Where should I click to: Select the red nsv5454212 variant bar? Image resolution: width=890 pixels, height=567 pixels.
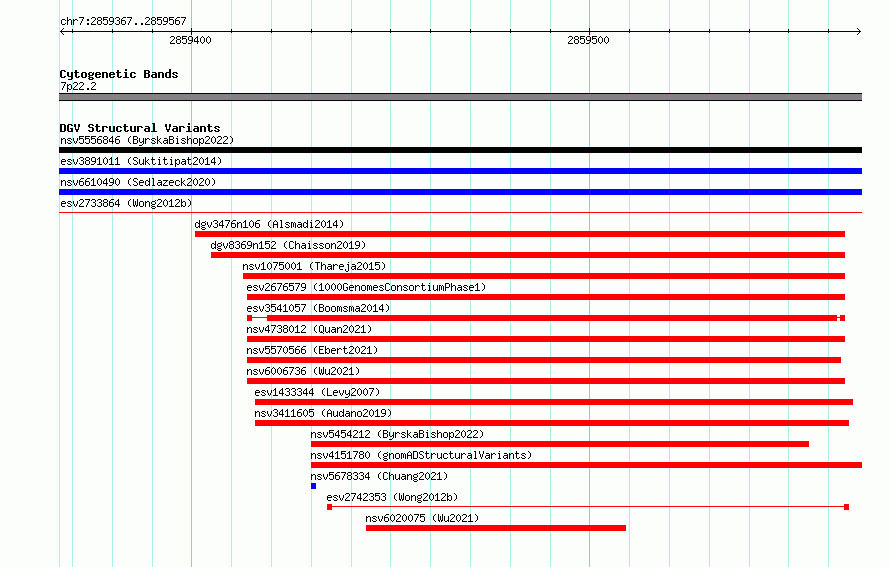click(560, 444)
